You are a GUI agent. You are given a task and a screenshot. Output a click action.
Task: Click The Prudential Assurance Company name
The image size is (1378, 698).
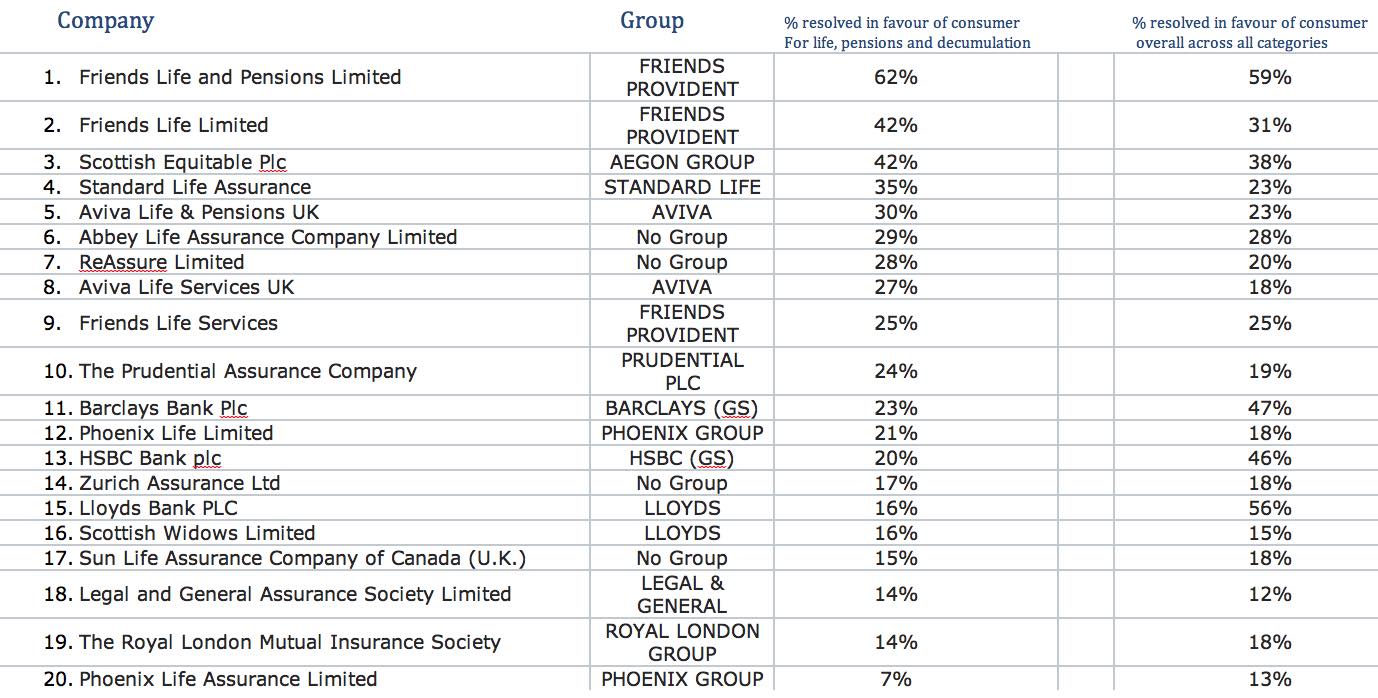pyautogui.click(x=247, y=371)
